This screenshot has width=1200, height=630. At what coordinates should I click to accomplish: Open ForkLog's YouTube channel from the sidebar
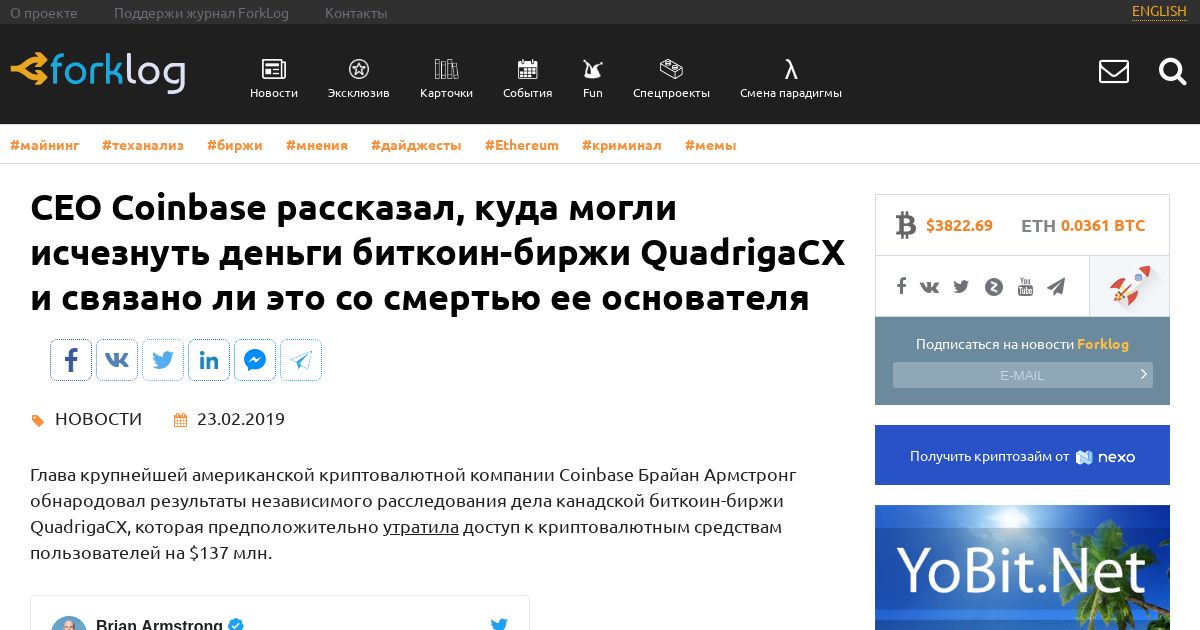click(x=1025, y=287)
